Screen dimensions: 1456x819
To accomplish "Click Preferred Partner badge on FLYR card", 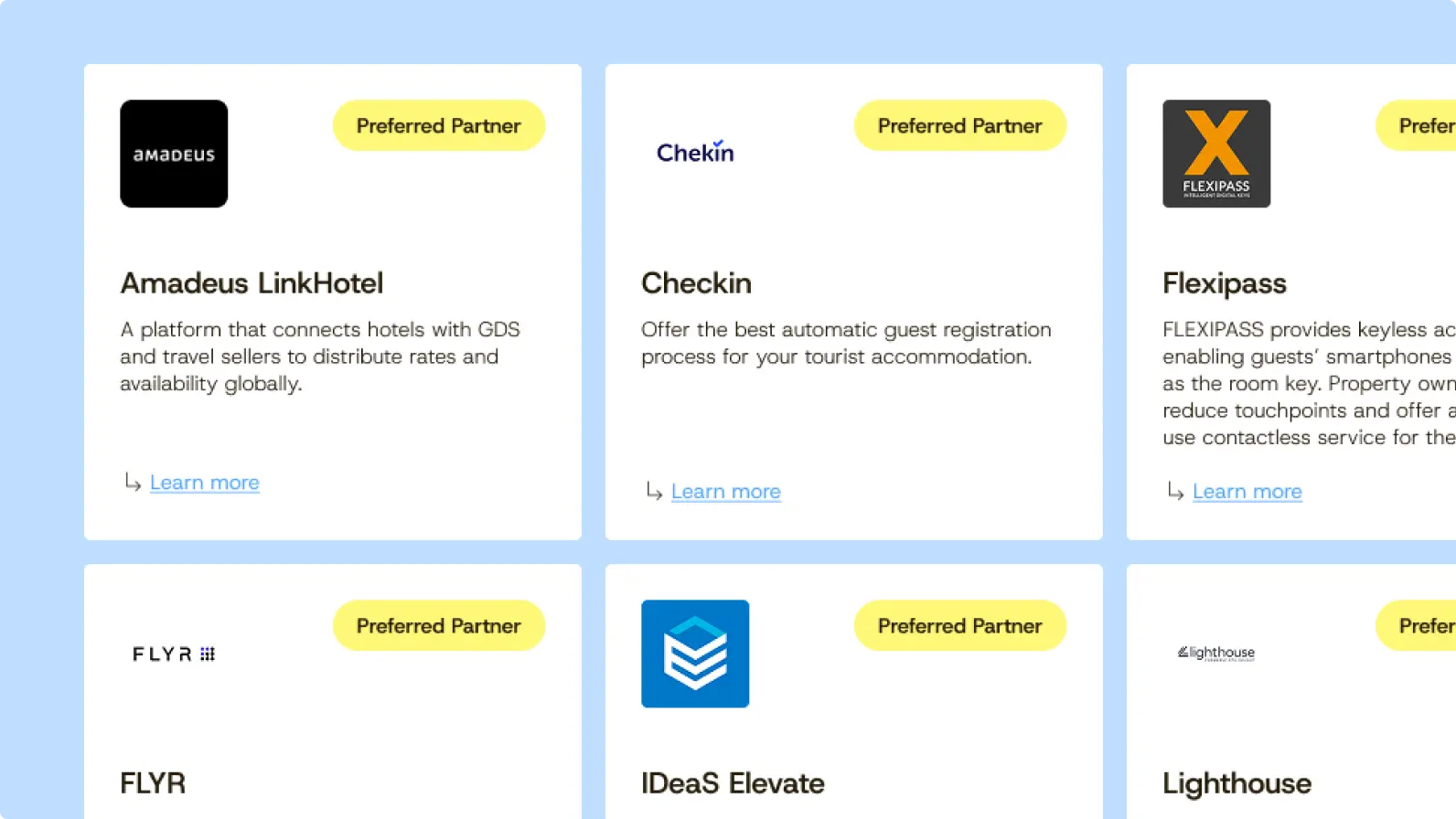I will (439, 625).
